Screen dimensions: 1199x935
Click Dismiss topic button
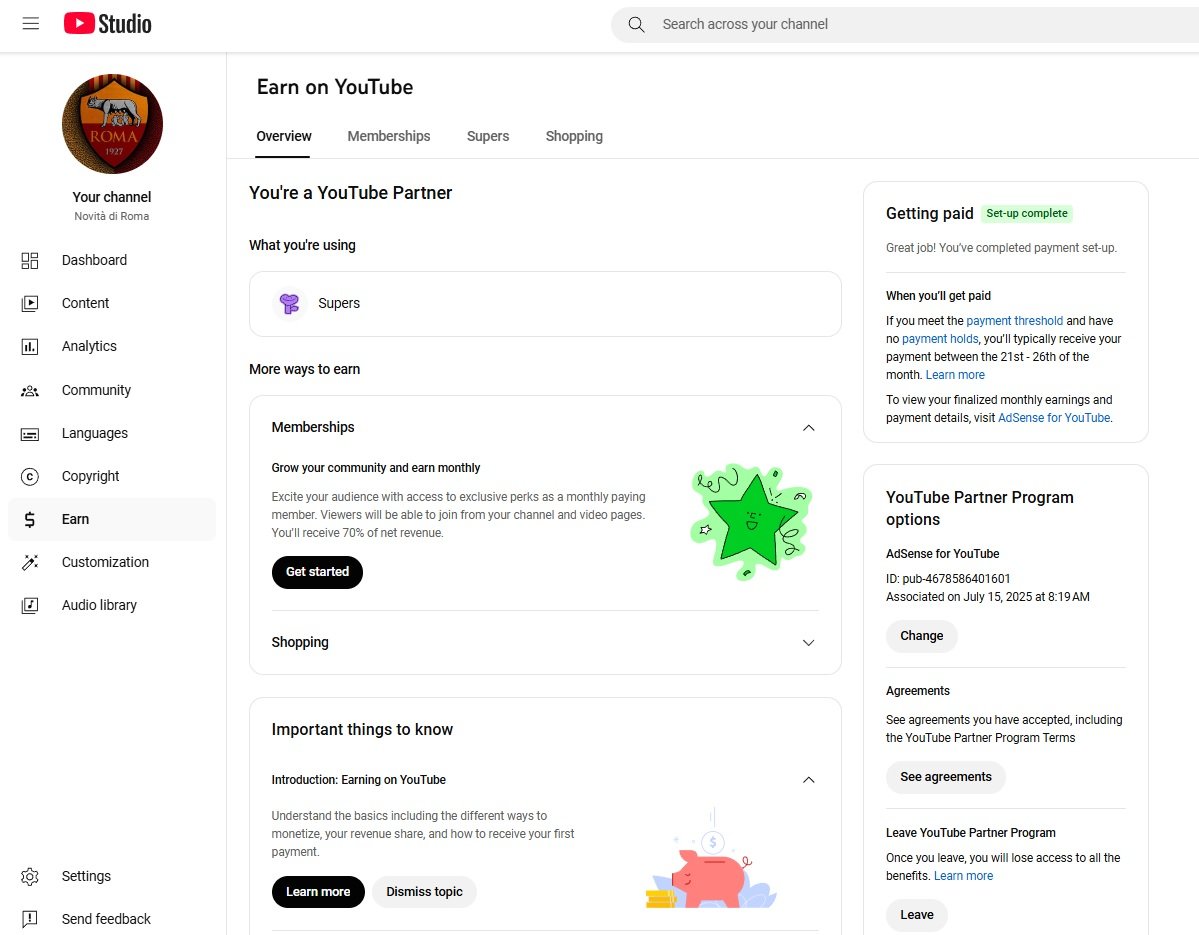click(424, 892)
